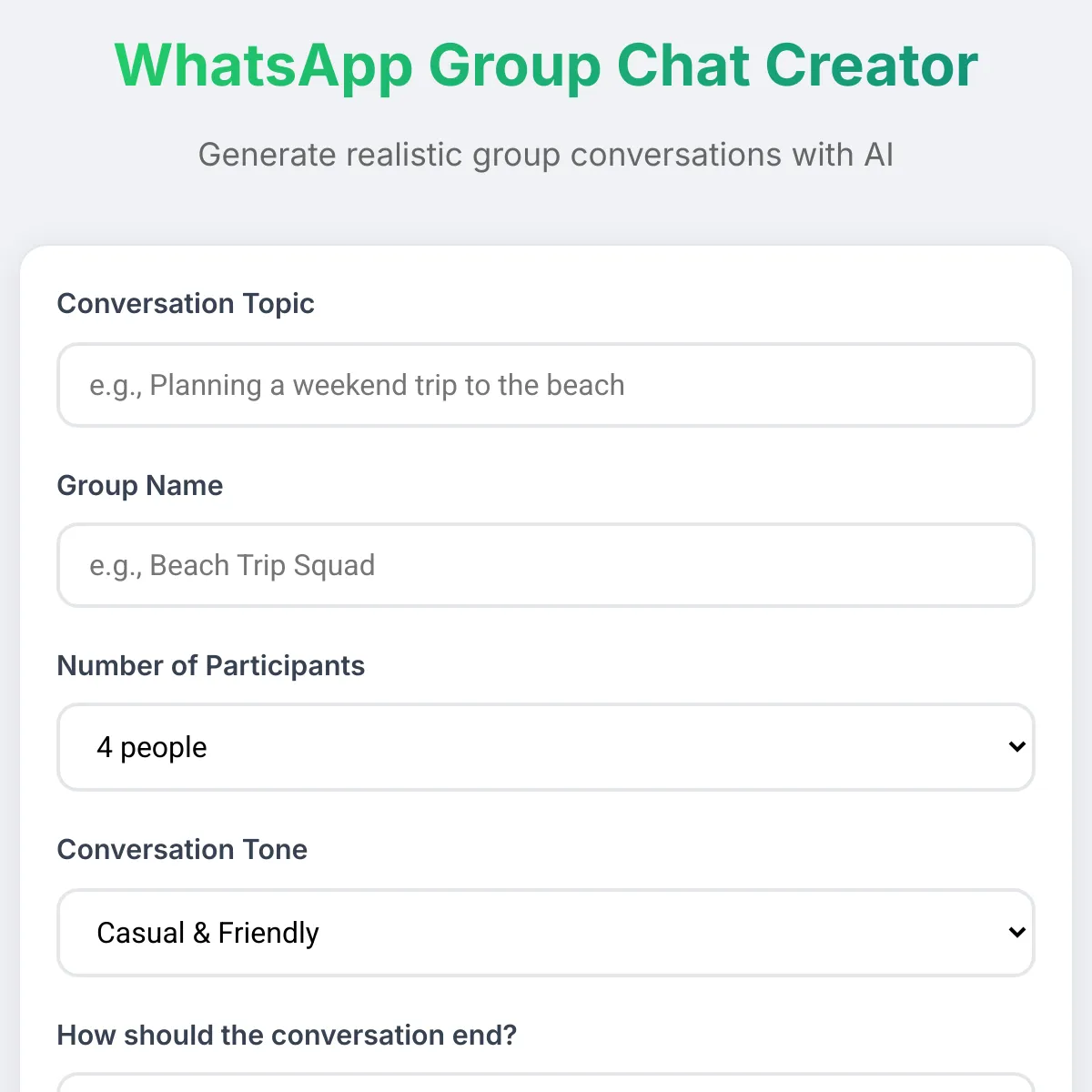Click the partially visible conversation ending field

click(x=546, y=1083)
